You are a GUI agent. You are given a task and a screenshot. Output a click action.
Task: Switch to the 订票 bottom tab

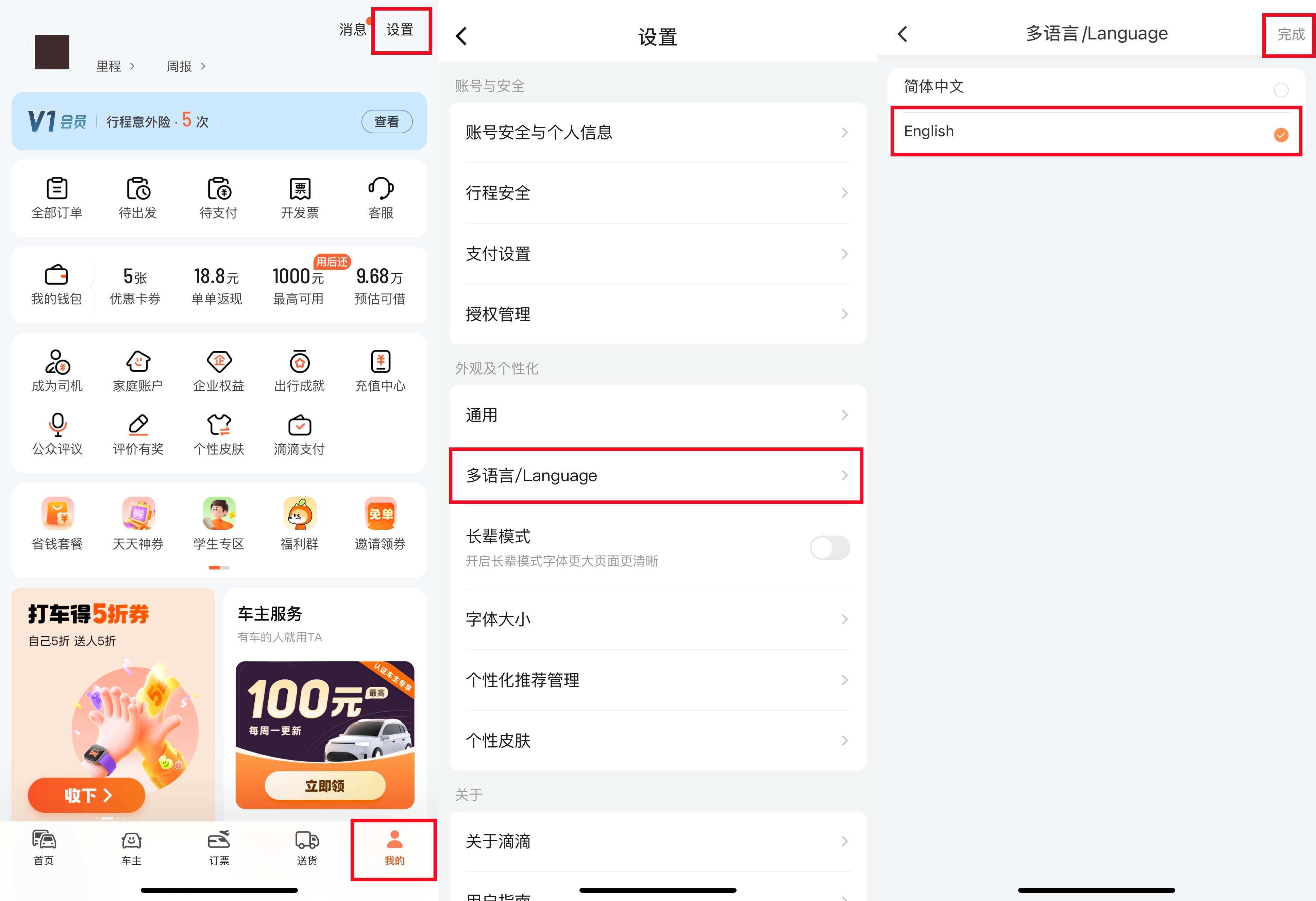219,848
